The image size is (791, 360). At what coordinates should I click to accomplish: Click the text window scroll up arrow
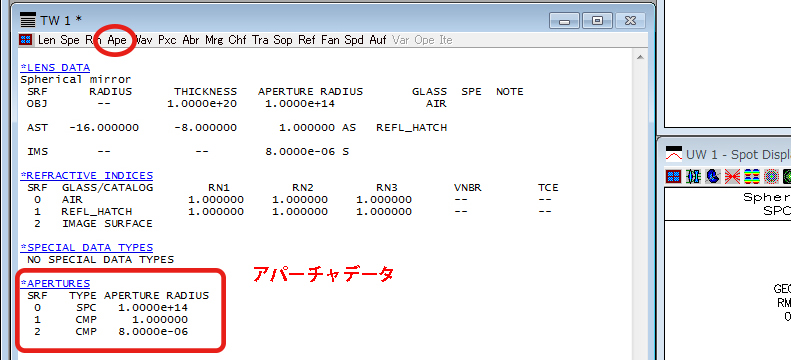pyautogui.click(x=640, y=57)
